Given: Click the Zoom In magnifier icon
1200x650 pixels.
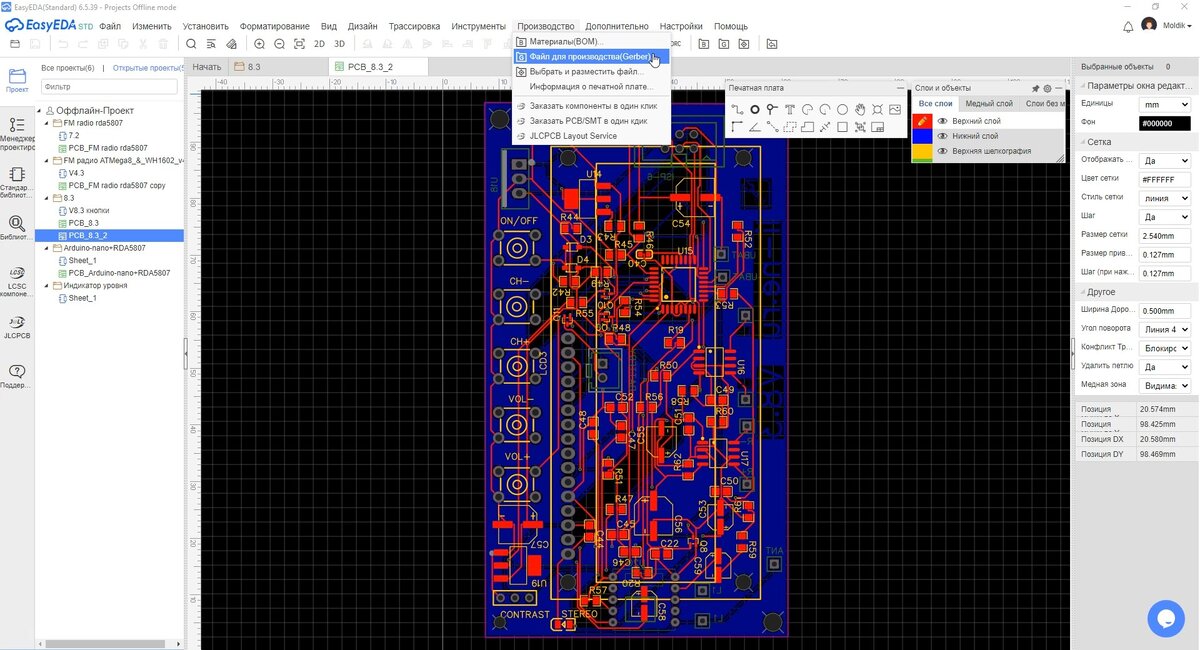Looking at the screenshot, I should coord(260,44).
